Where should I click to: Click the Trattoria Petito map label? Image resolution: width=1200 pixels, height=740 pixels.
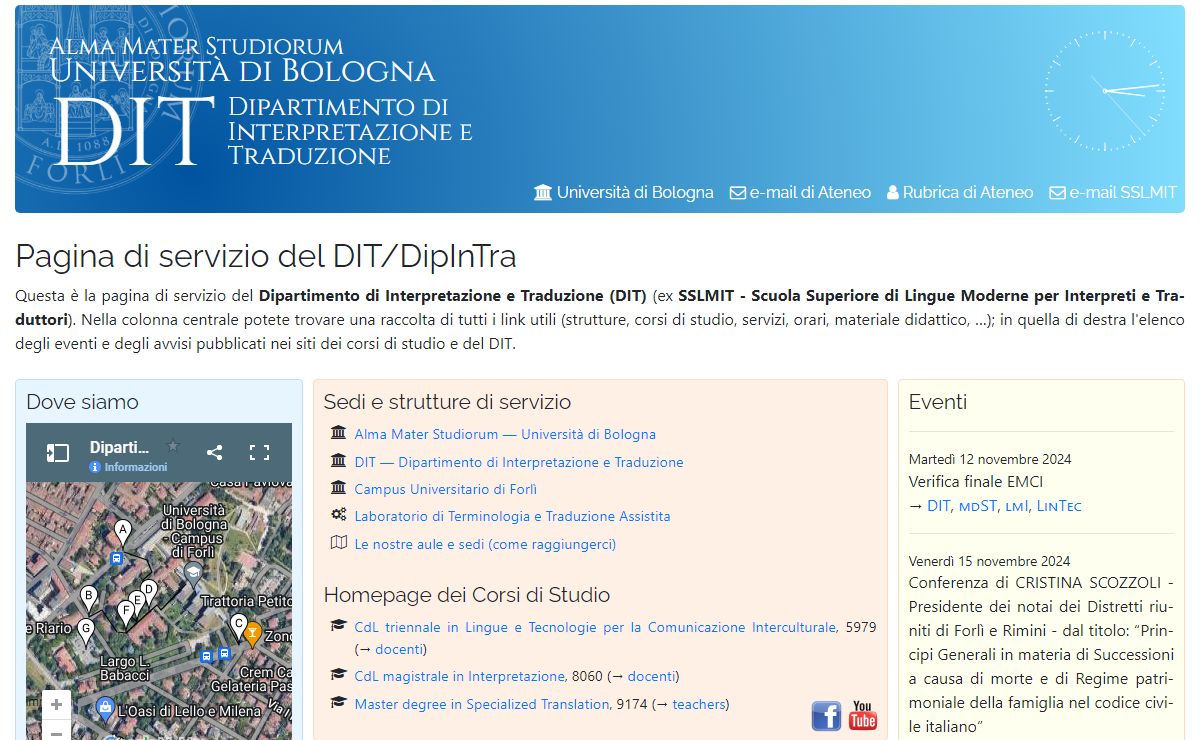point(246,601)
